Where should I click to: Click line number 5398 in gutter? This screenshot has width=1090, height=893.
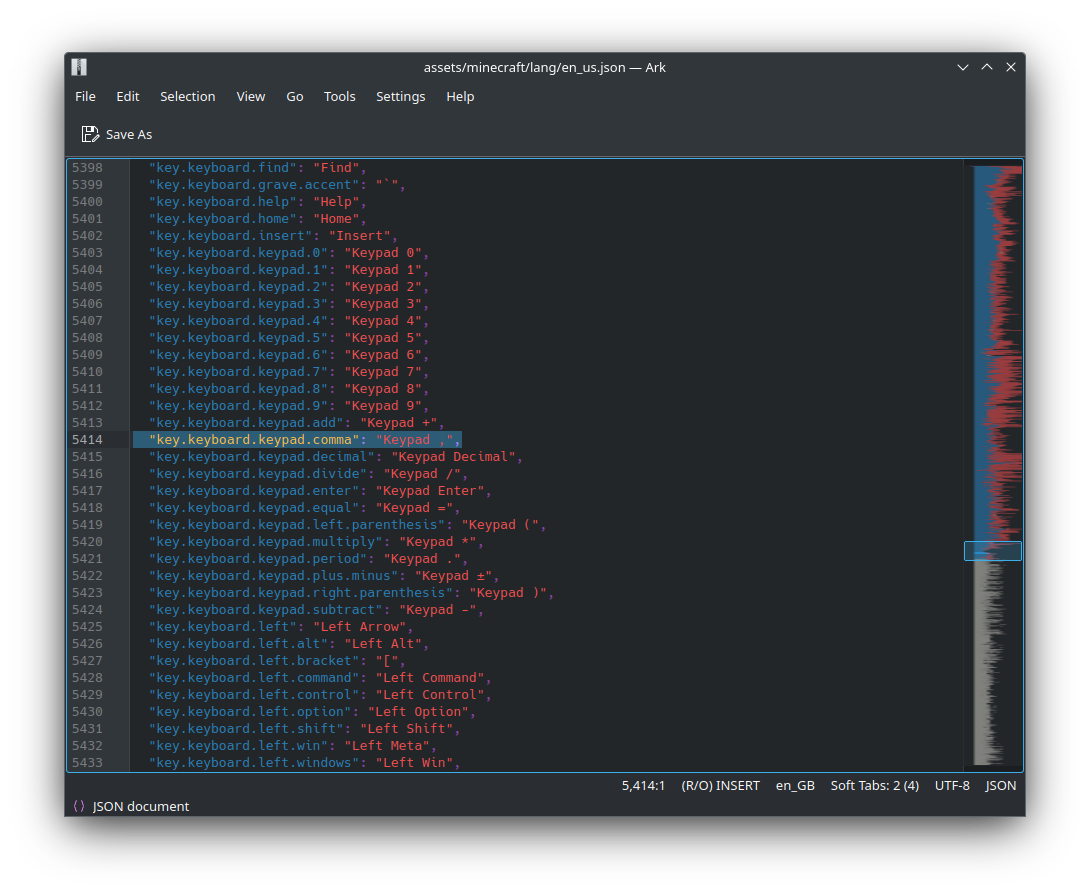[x=87, y=167]
